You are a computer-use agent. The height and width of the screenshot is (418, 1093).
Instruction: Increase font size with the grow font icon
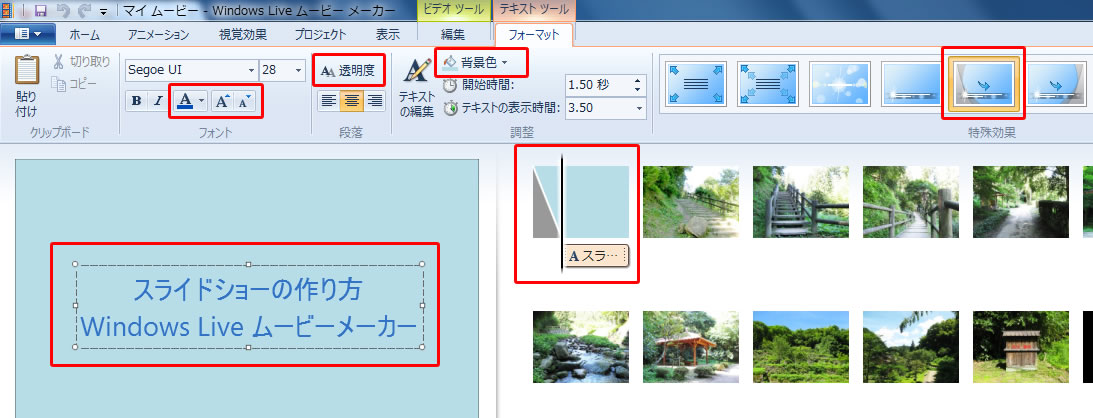(222, 101)
